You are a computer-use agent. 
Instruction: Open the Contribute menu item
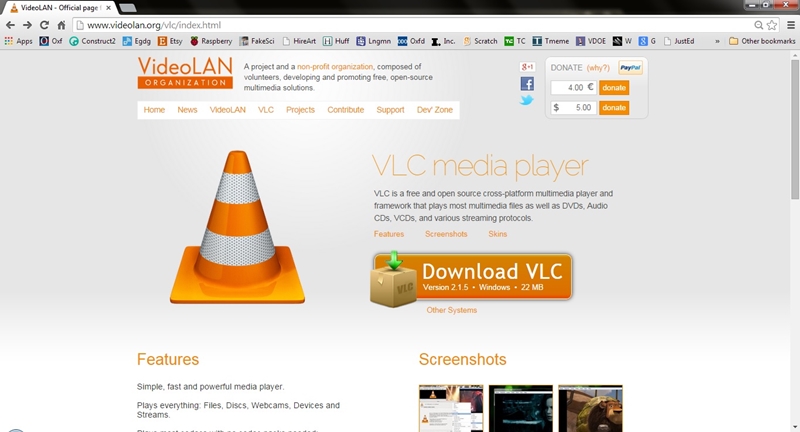[346, 110]
